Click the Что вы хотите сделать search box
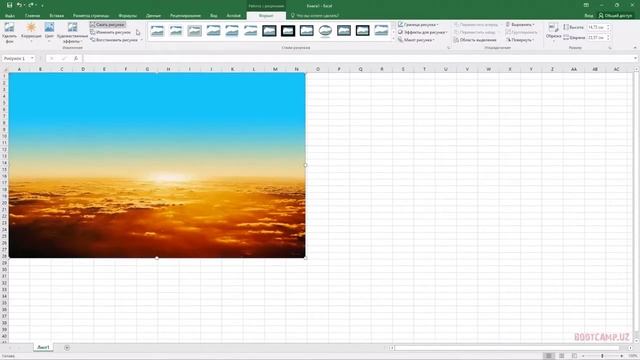This screenshot has width=640, height=360. coord(314,16)
